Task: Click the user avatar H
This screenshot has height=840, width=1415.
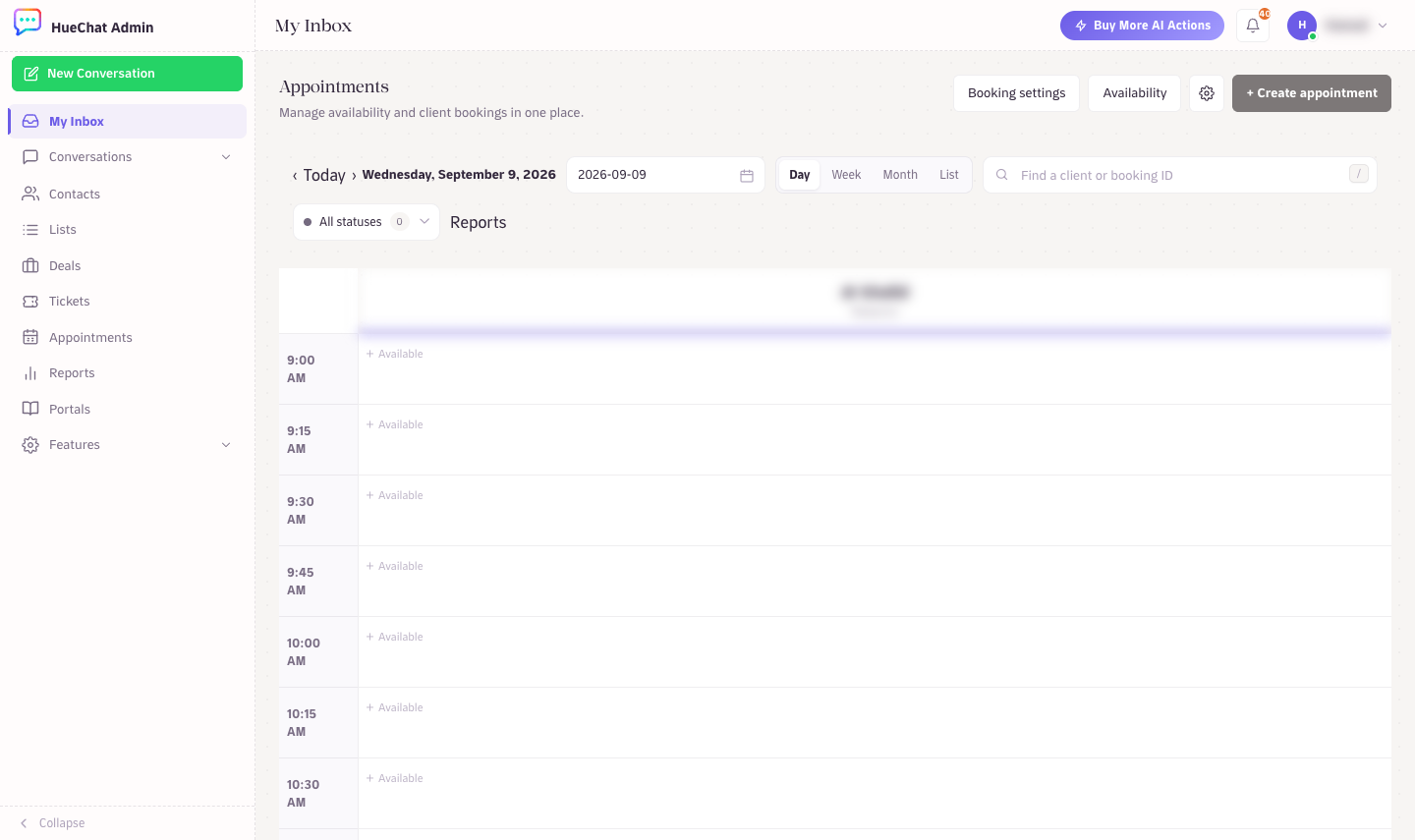Action: (x=1302, y=26)
